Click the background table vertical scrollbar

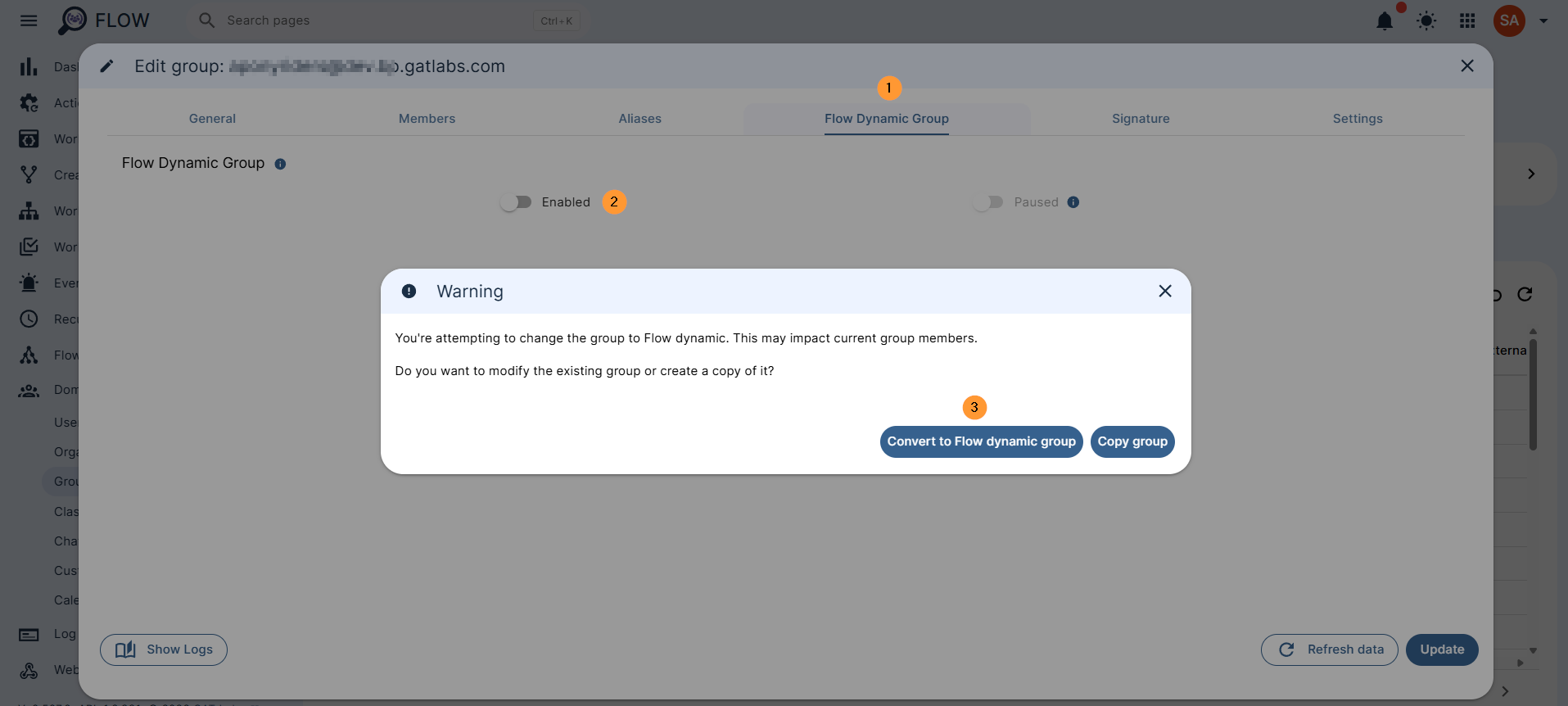point(1533,395)
